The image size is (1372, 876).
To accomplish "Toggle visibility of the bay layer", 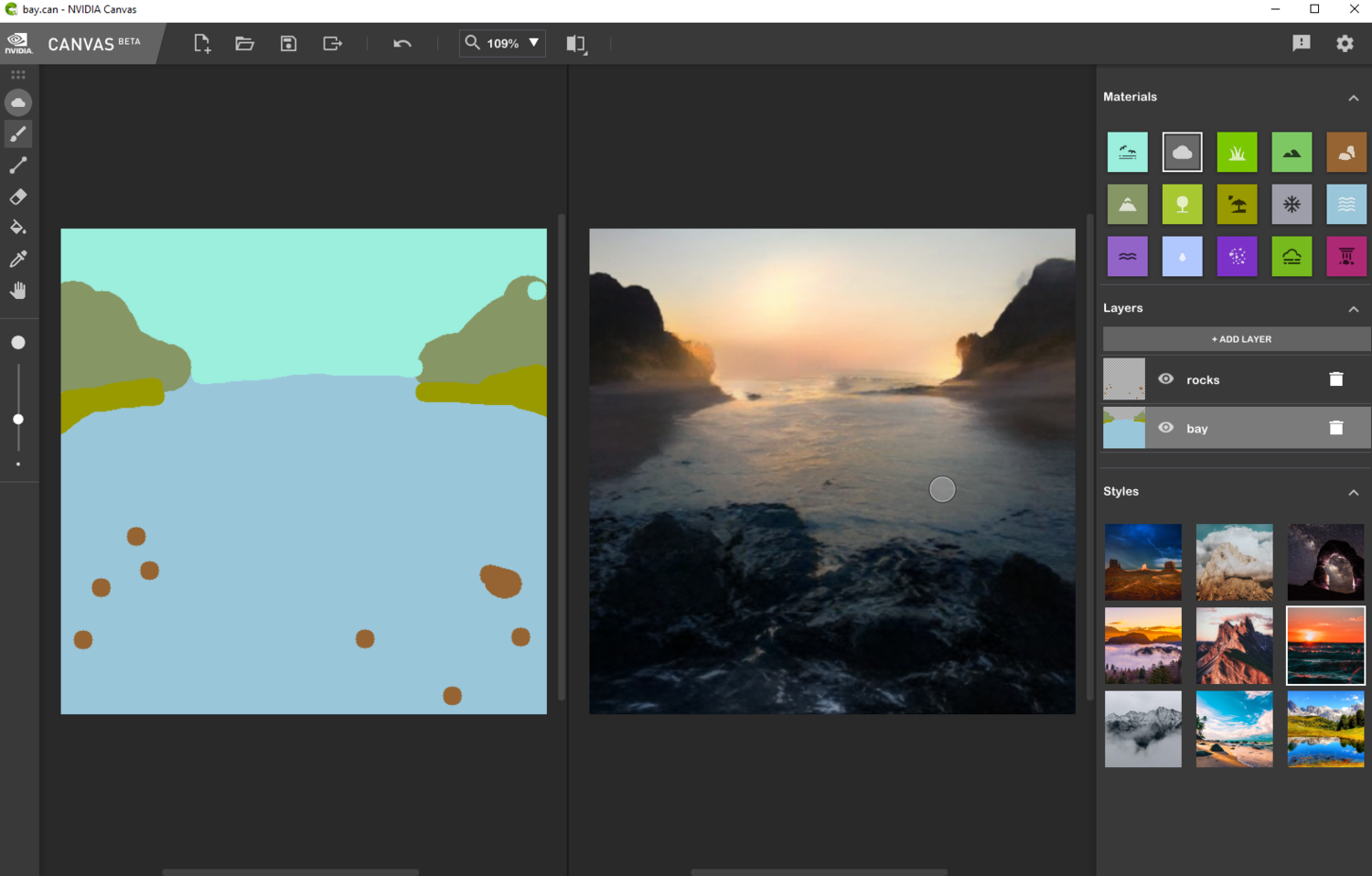I will 1165,428.
